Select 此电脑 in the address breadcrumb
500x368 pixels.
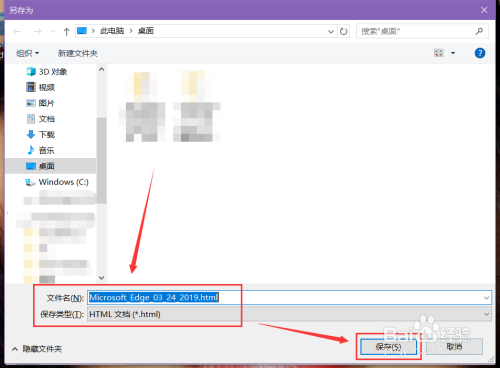point(112,31)
